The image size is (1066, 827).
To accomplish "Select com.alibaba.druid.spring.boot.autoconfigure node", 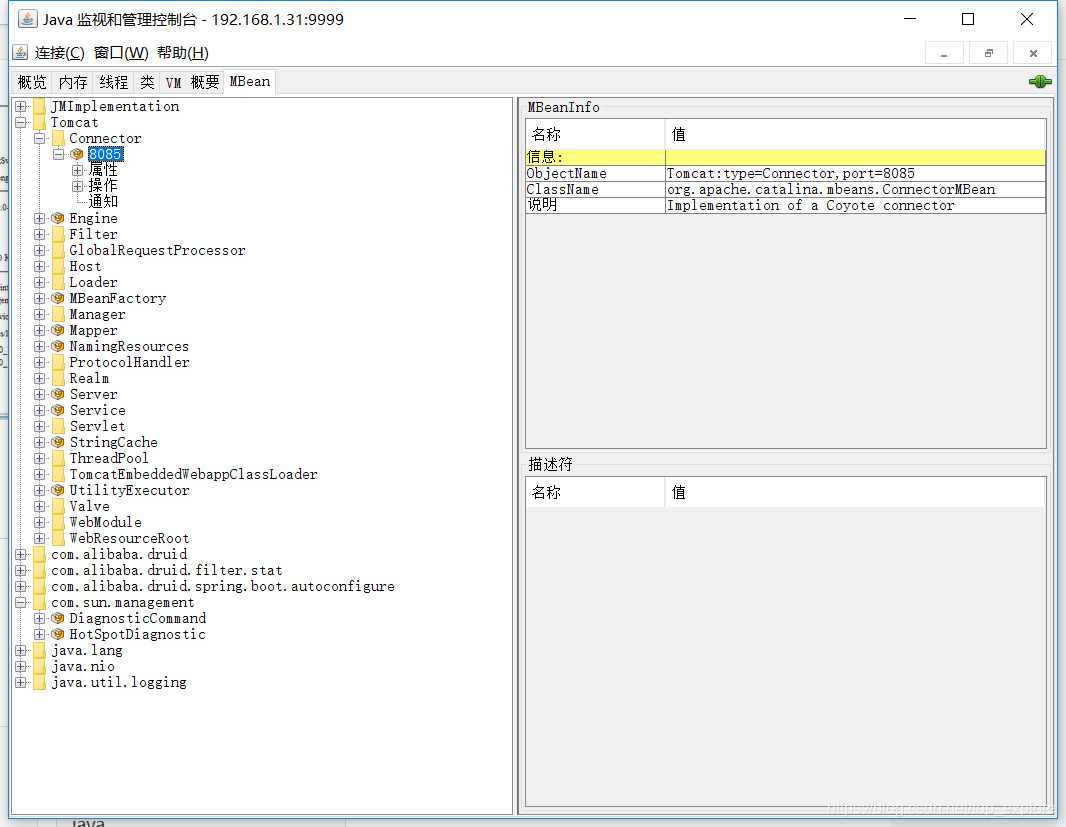I will coord(222,586).
